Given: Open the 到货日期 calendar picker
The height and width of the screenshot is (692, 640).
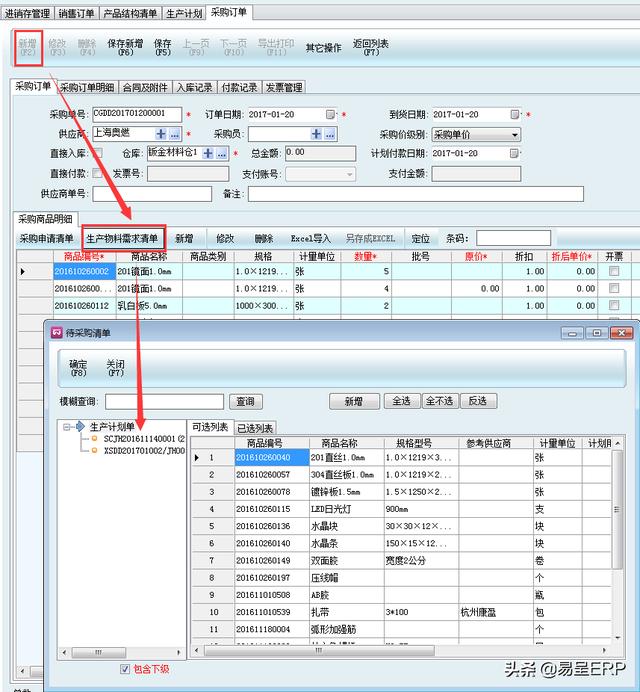Looking at the screenshot, I should click(515, 114).
